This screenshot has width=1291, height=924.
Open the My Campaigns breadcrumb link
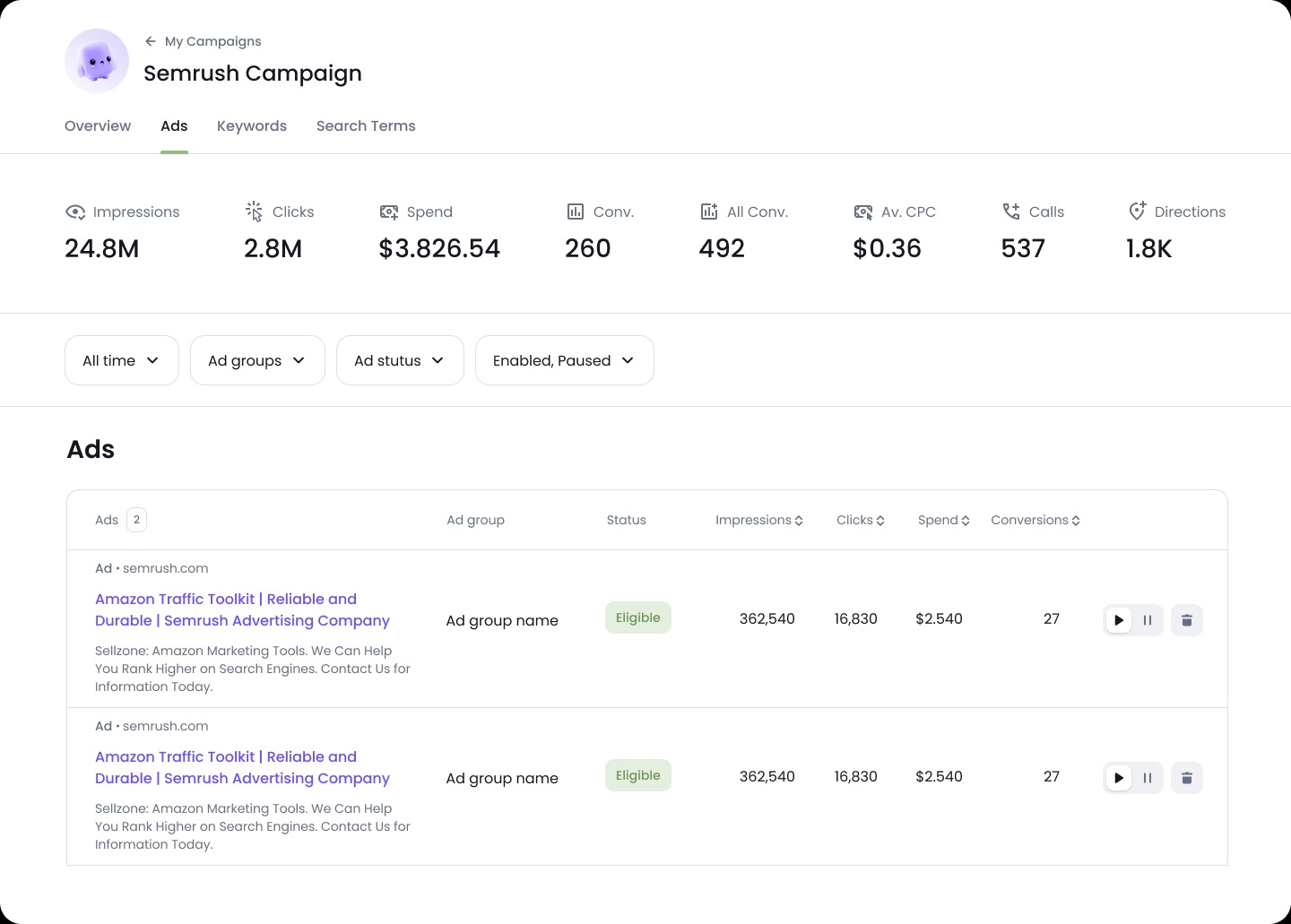[213, 41]
